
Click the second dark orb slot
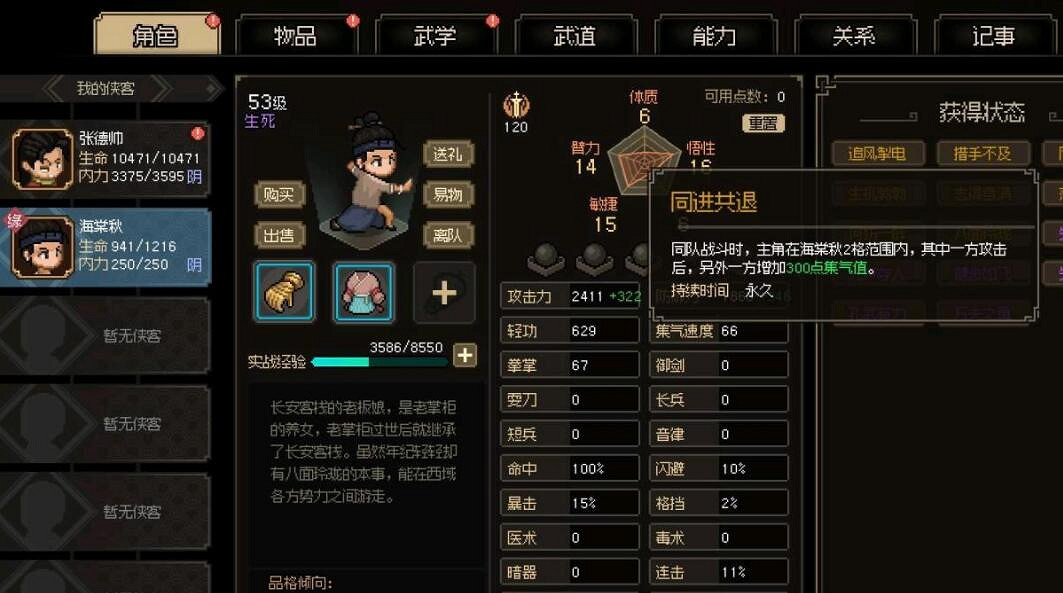tap(594, 258)
